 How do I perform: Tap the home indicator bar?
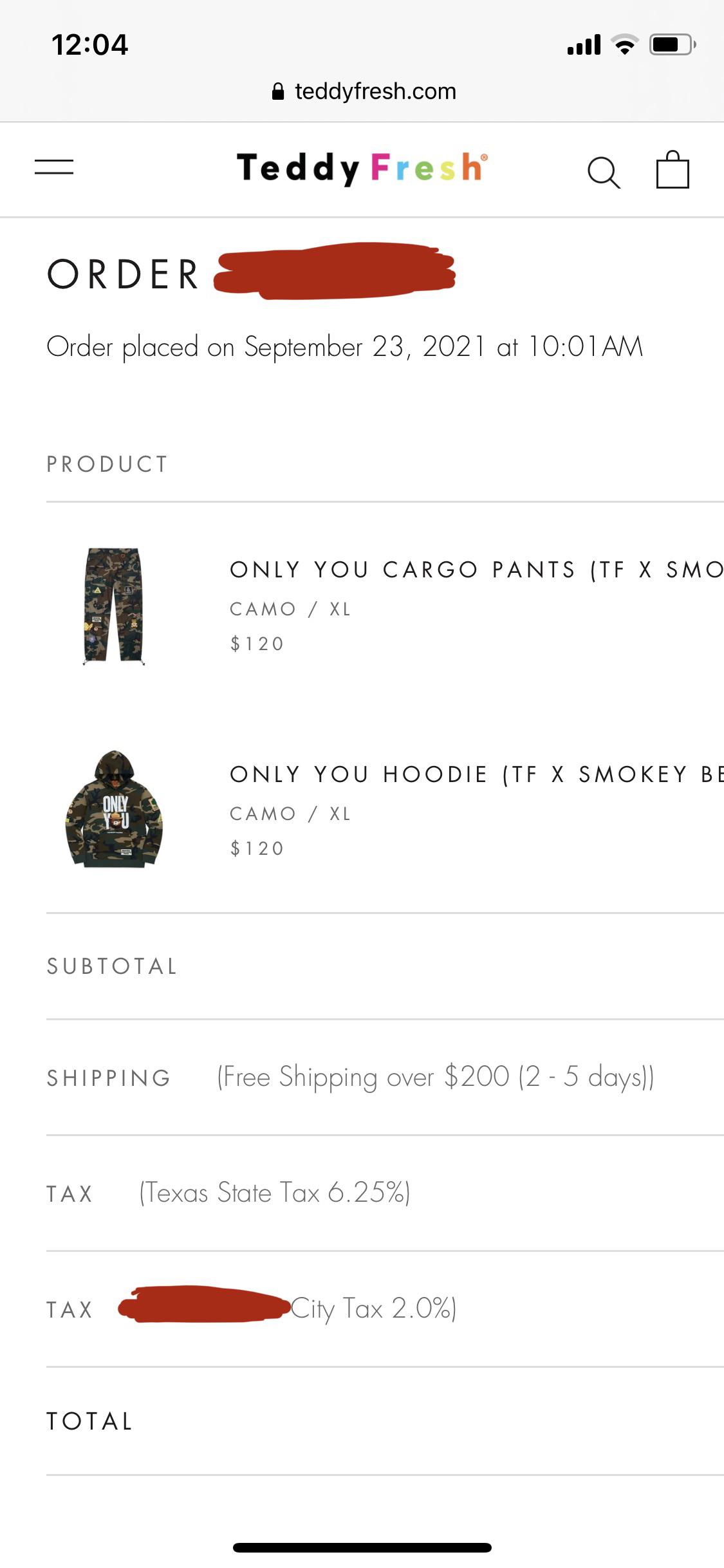(362, 1547)
